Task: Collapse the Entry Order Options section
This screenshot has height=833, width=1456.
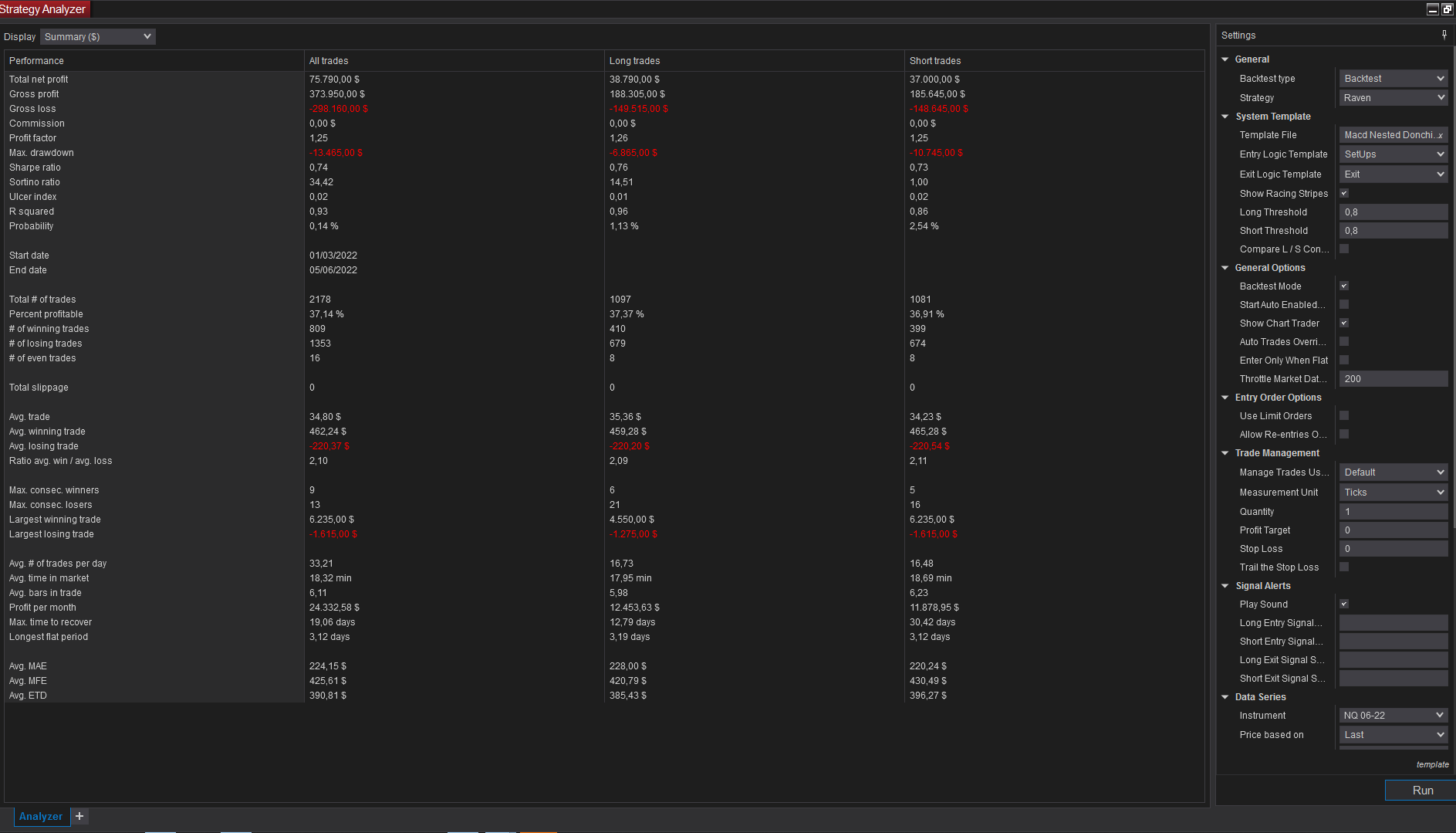Action: click(x=1225, y=398)
